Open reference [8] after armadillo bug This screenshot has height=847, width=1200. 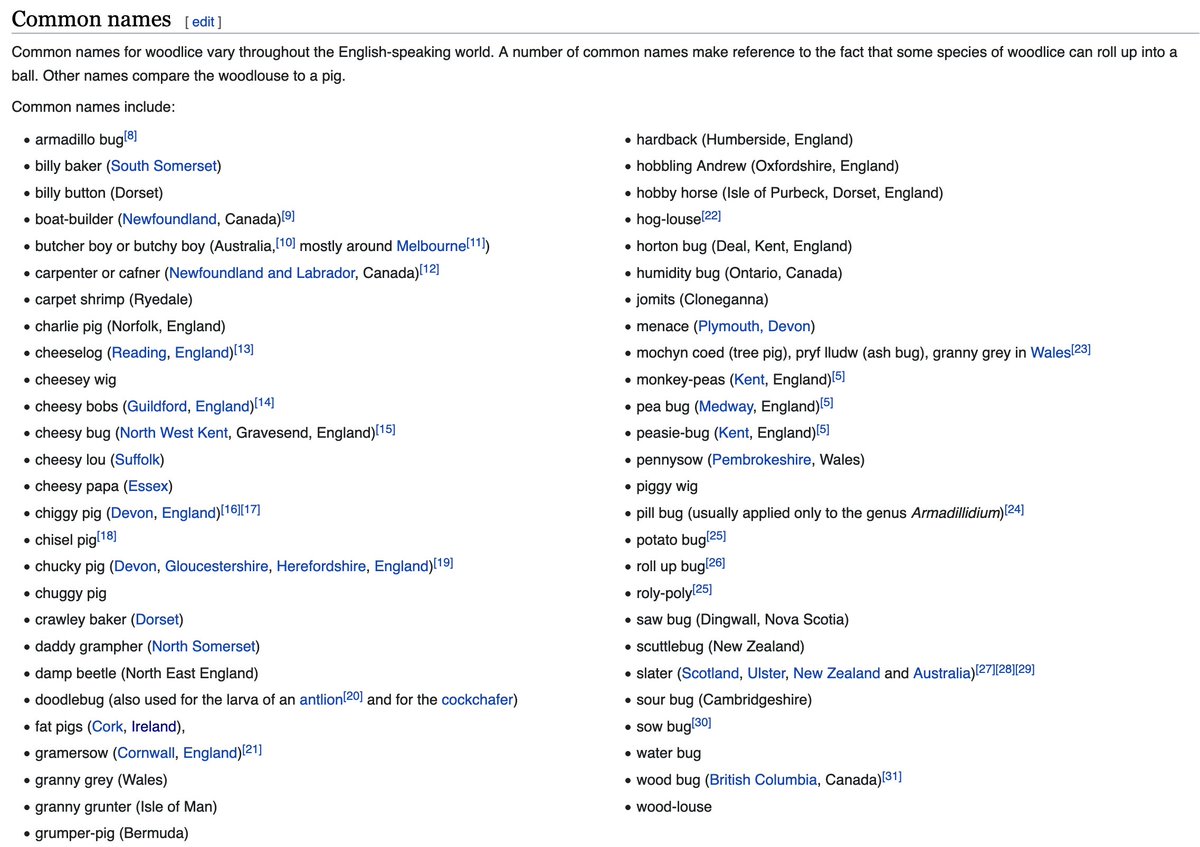(130, 135)
